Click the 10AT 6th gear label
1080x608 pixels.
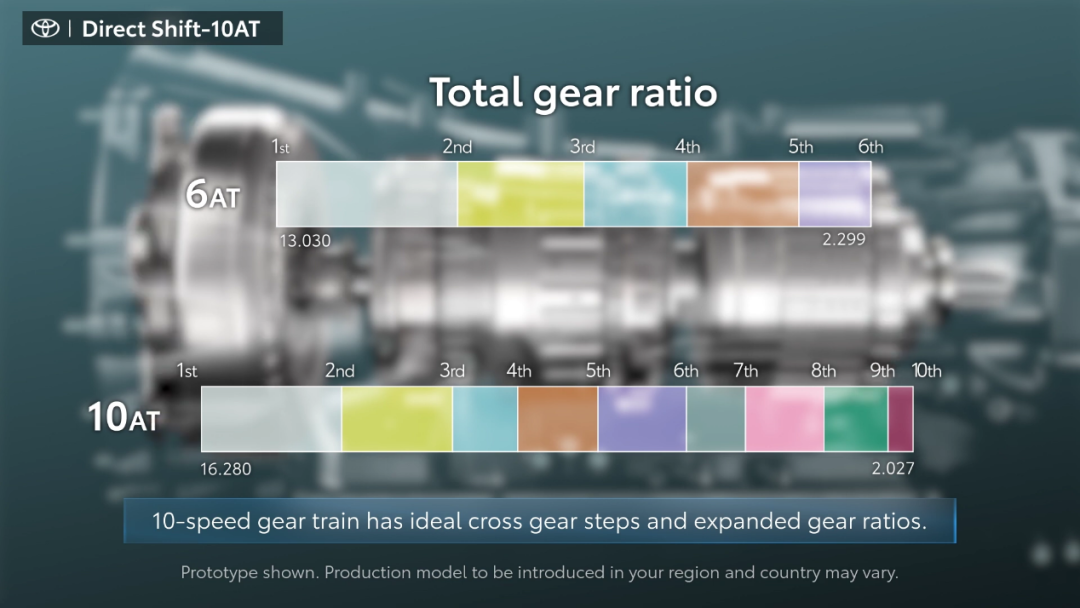pyautogui.click(x=685, y=371)
